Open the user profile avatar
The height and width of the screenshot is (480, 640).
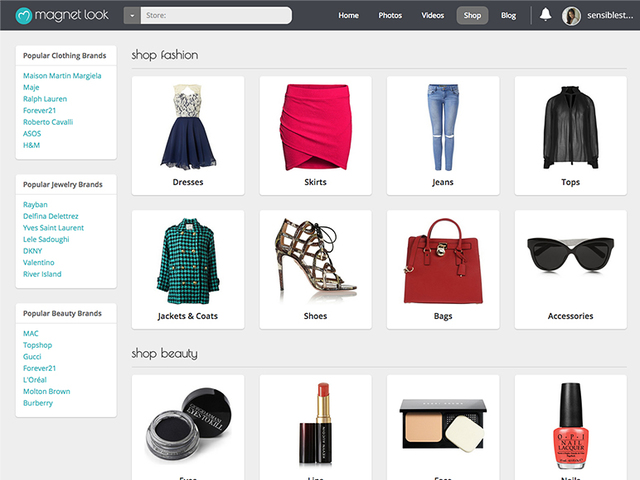tap(571, 16)
